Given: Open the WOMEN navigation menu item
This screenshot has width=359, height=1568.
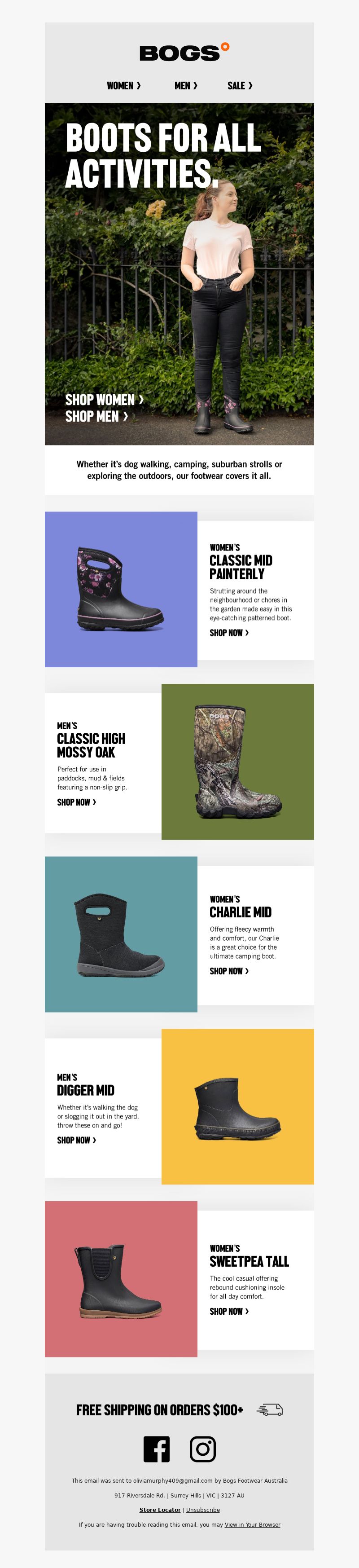Looking at the screenshot, I should 123,86.
